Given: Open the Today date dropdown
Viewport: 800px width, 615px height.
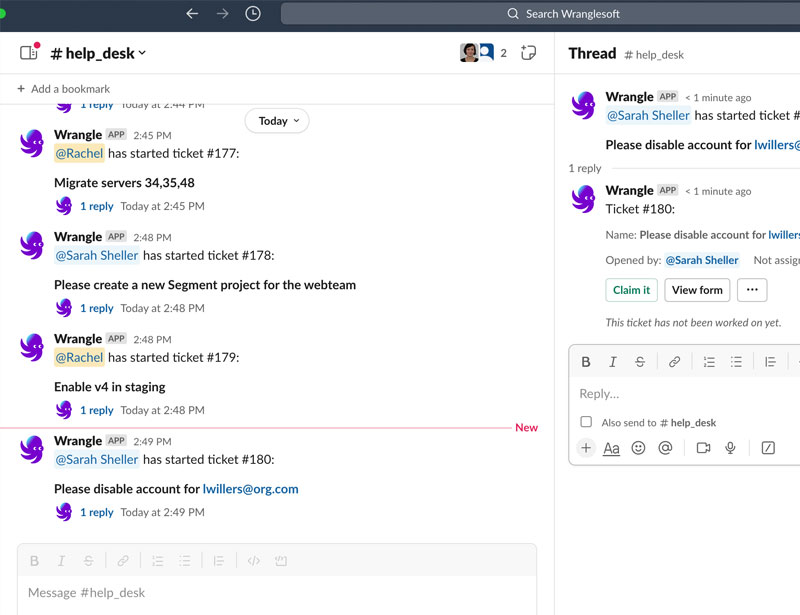Looking at the screenshot, I should click(277, 121).
